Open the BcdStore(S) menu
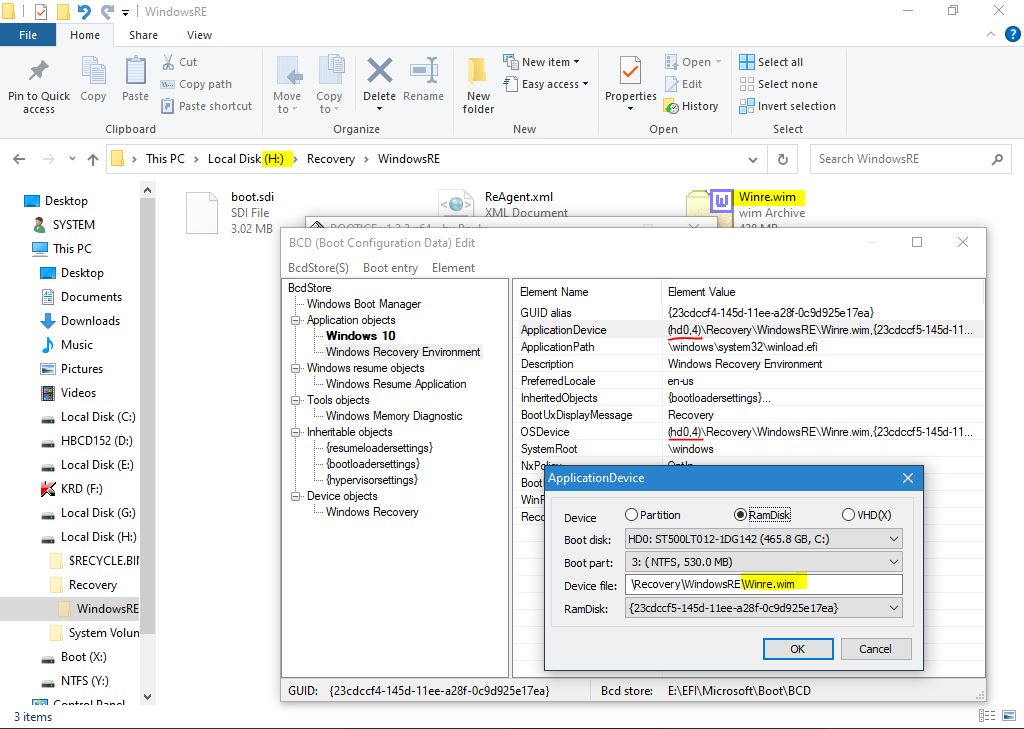This screenshot has width=1024, height=729. [x=318, y=268]
